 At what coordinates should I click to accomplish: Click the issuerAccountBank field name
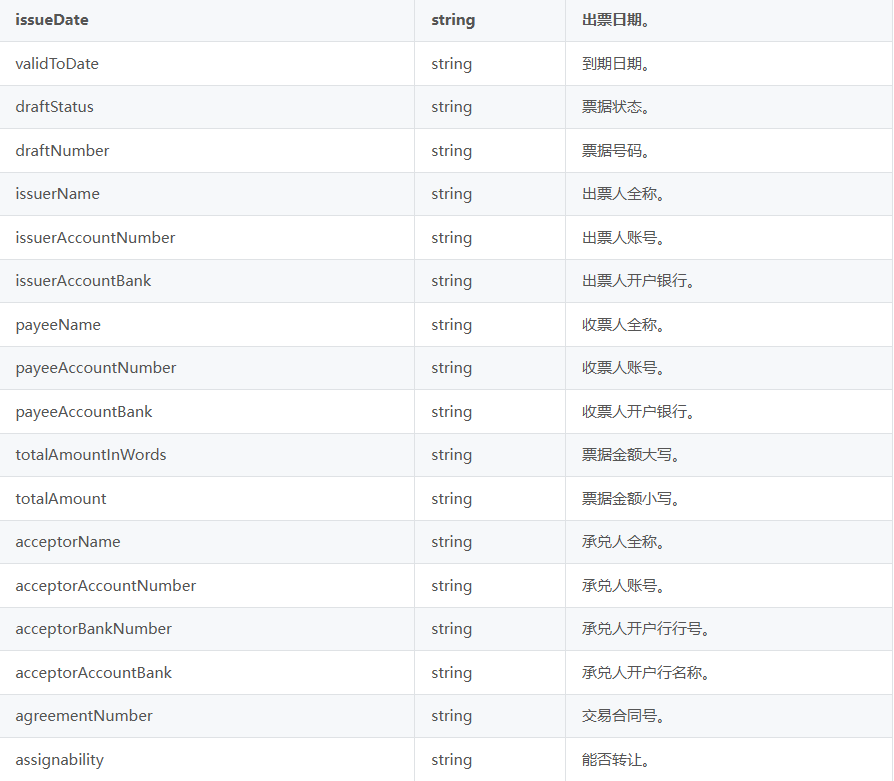[83, 281]
